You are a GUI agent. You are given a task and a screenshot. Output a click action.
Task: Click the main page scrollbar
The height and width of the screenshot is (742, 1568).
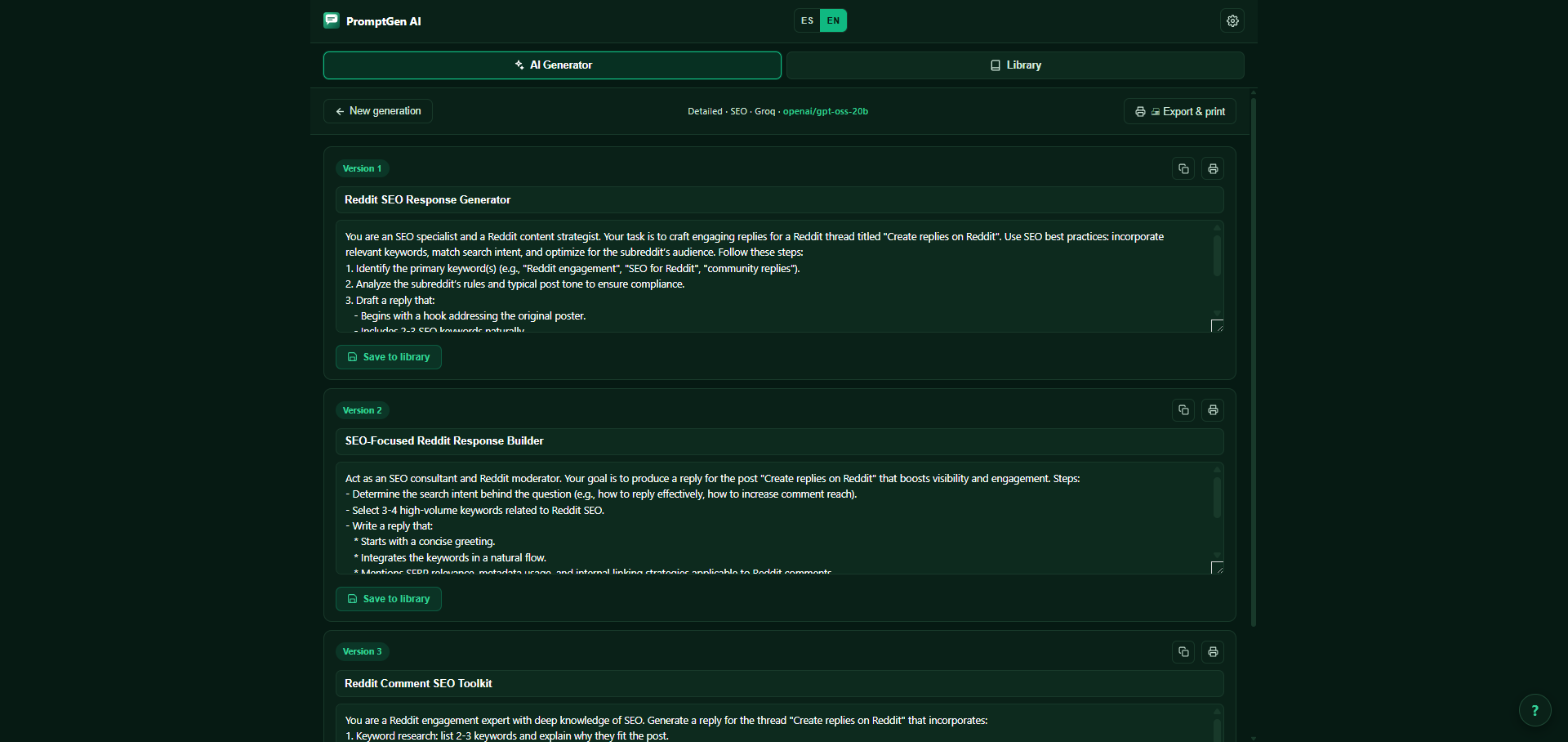(x=1254, y=362)
